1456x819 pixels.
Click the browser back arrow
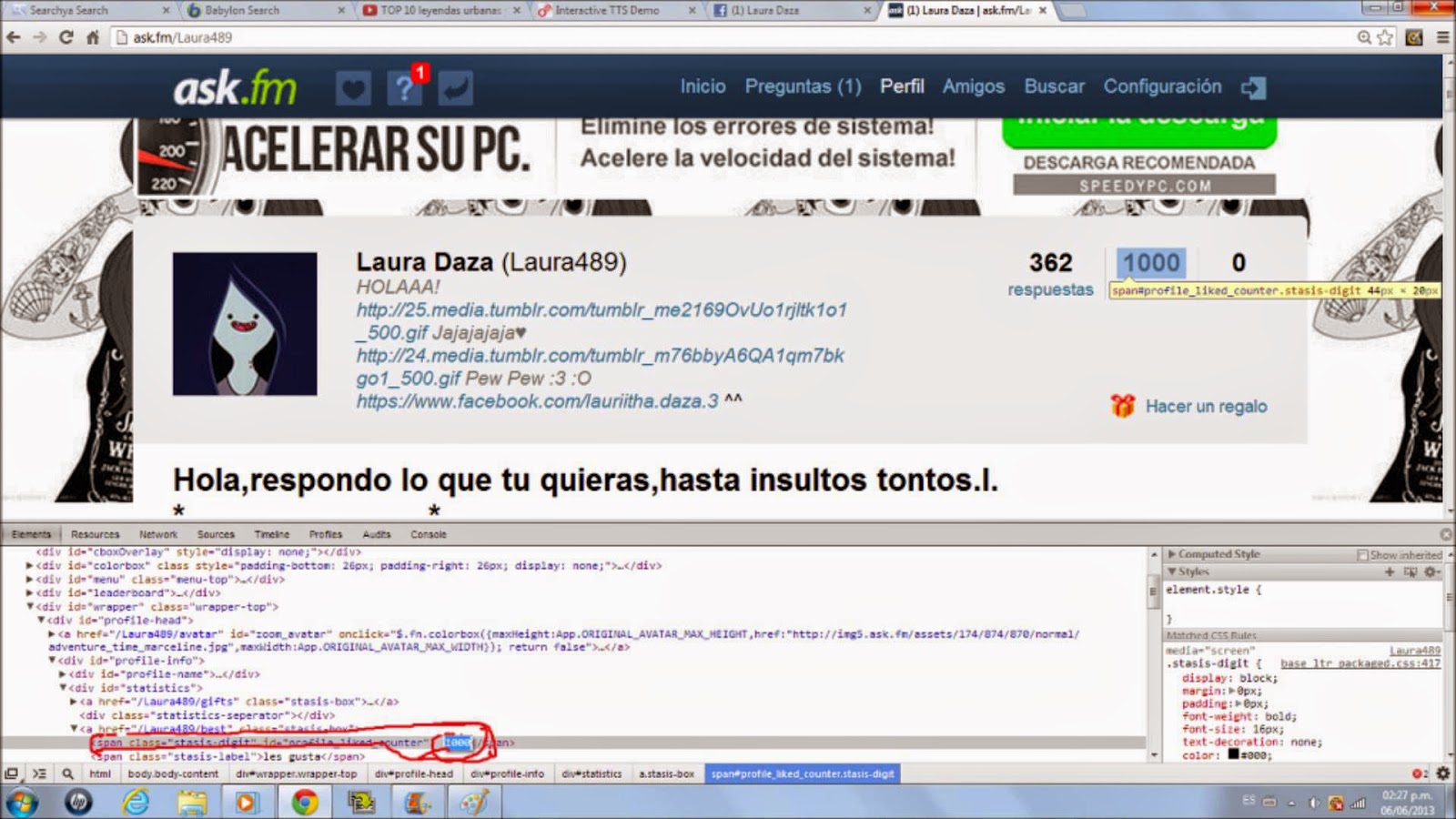[x=14, y=37]
